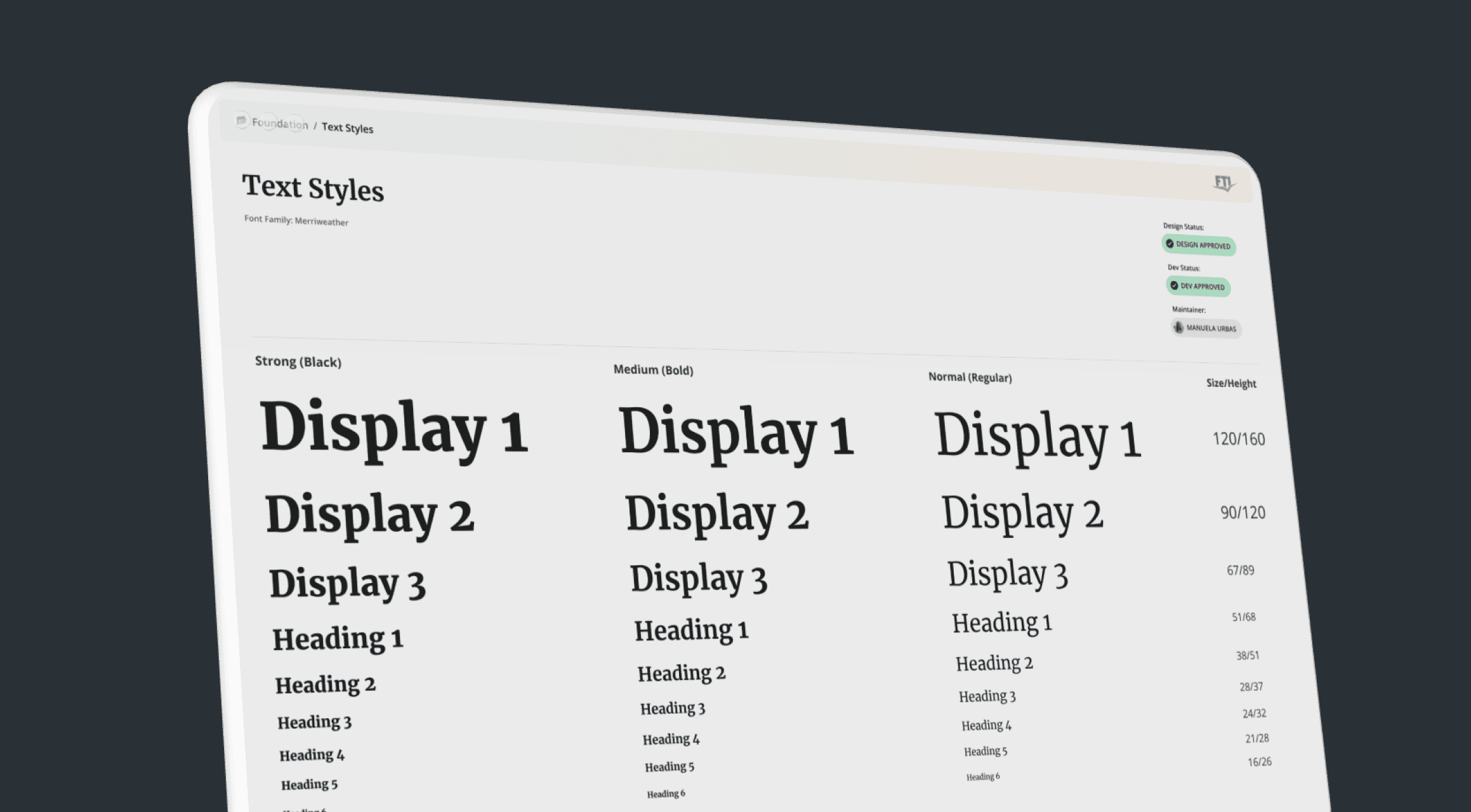Click the Foundation breadcrumb folder icon
The height and width of the screenshot is (812, 1471).
[241, 121]
